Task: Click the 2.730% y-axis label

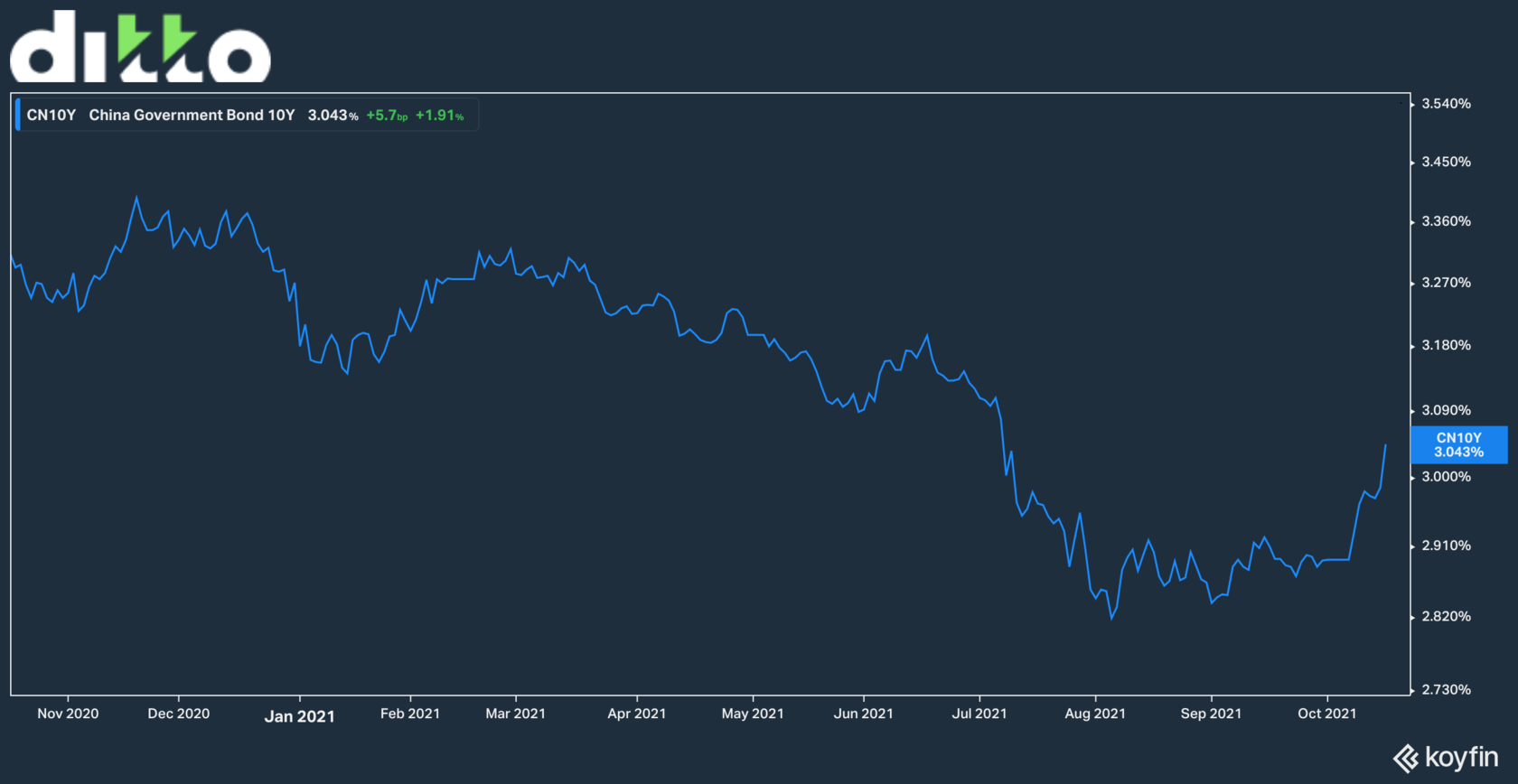Action: [x=1446, y=689]
